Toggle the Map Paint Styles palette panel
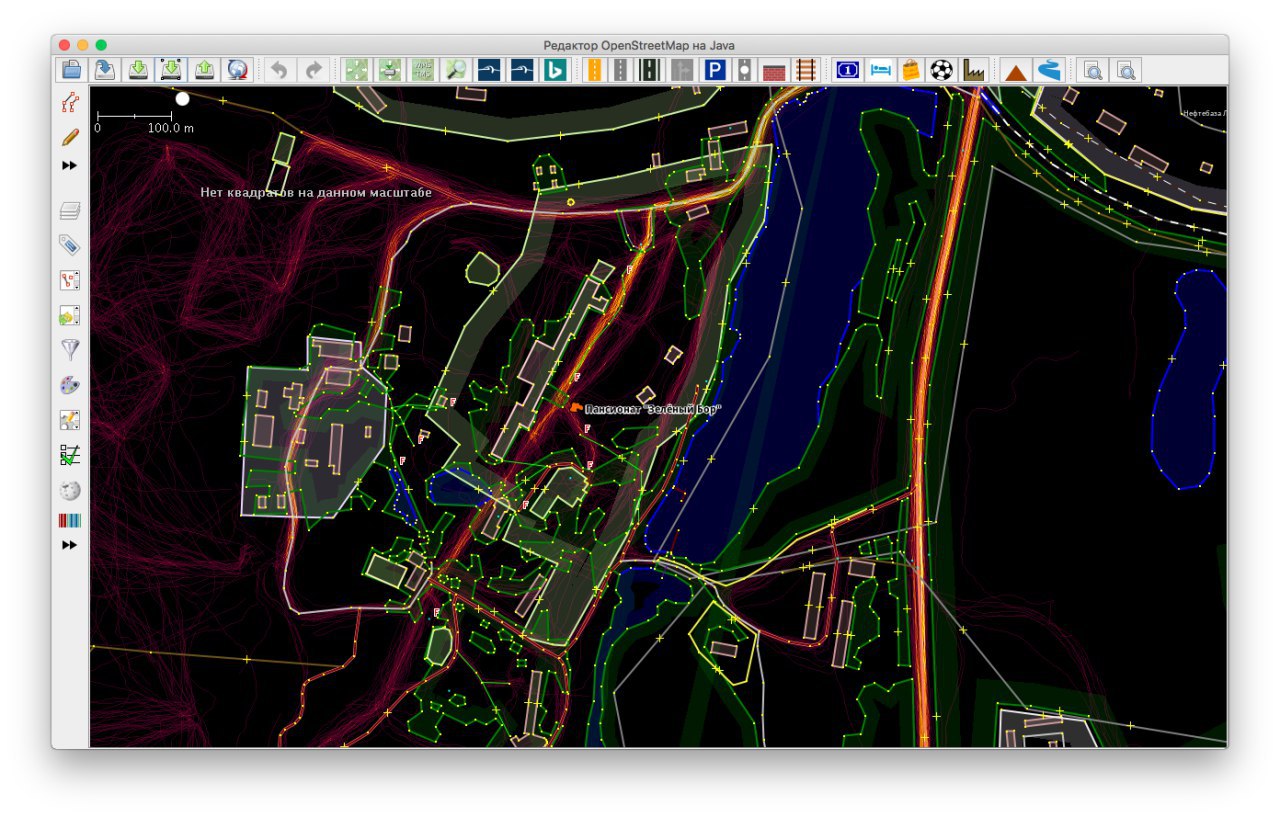This screenshot has height=817, width=1280. click(69, 385)
